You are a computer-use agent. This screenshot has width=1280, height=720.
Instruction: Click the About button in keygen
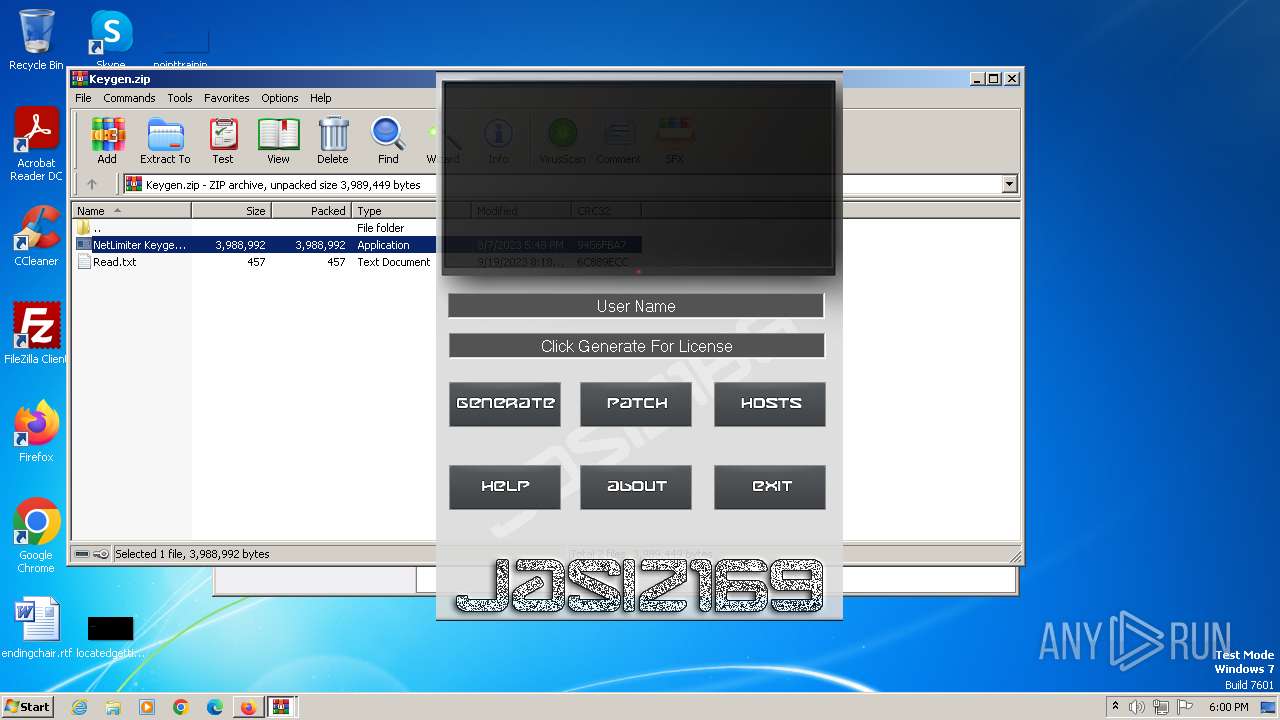(636, 487)
